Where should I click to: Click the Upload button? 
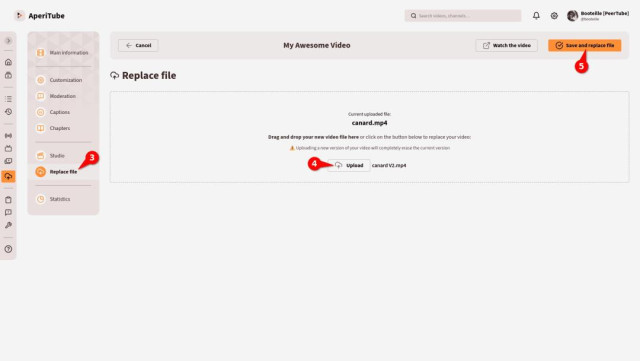[x=349, y=165]
